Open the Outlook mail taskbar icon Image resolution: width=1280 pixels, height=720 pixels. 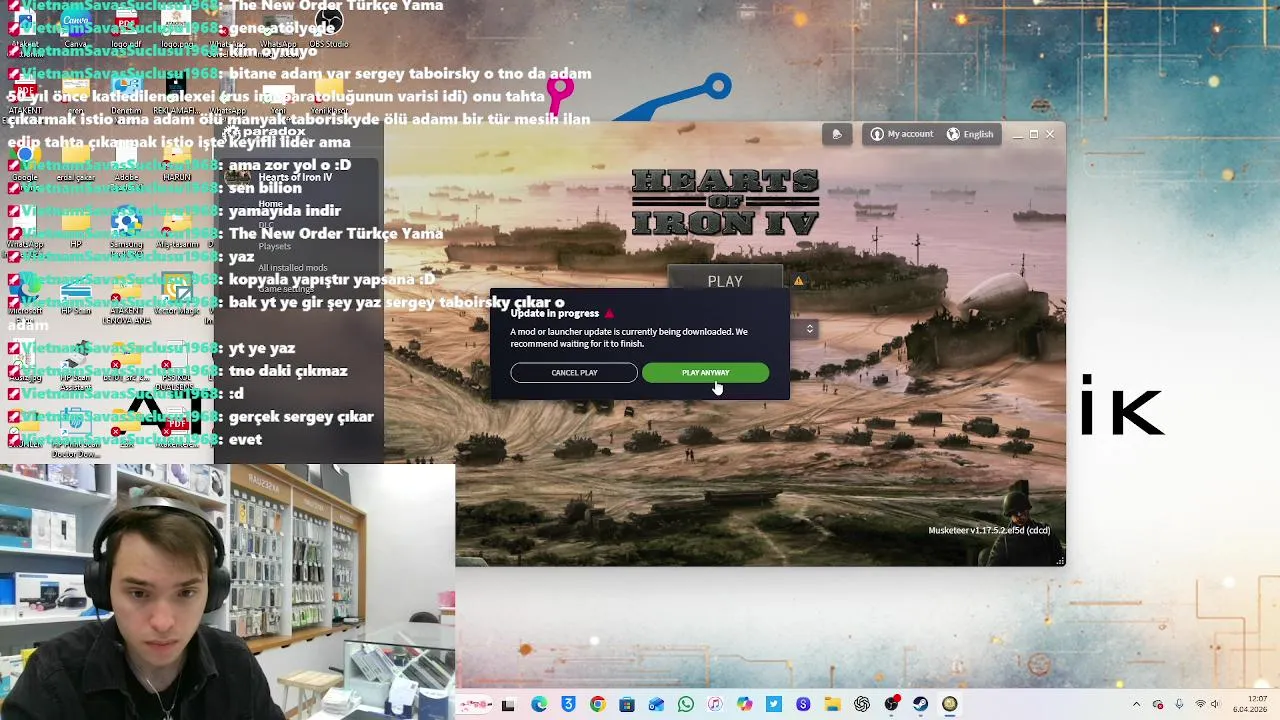tap(656, 705)
